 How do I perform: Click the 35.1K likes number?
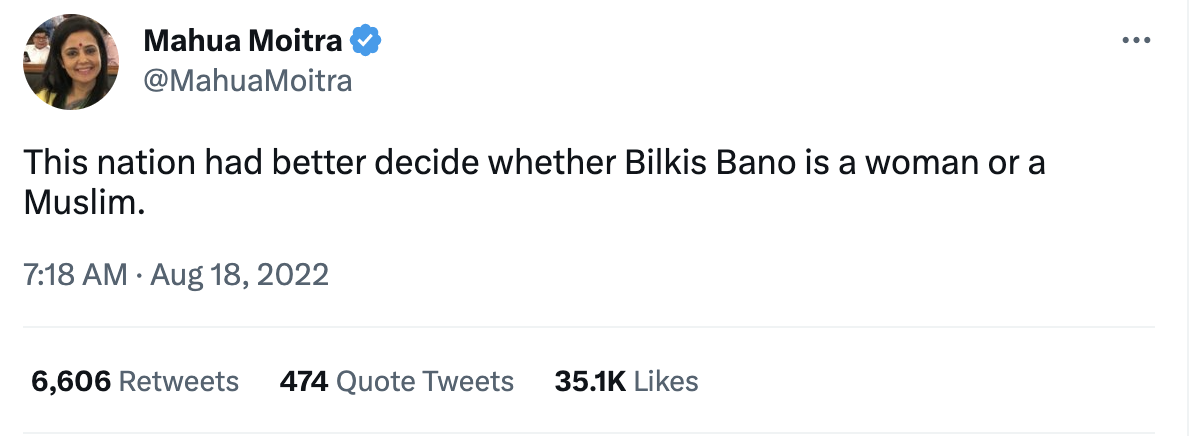coord(589,381)
